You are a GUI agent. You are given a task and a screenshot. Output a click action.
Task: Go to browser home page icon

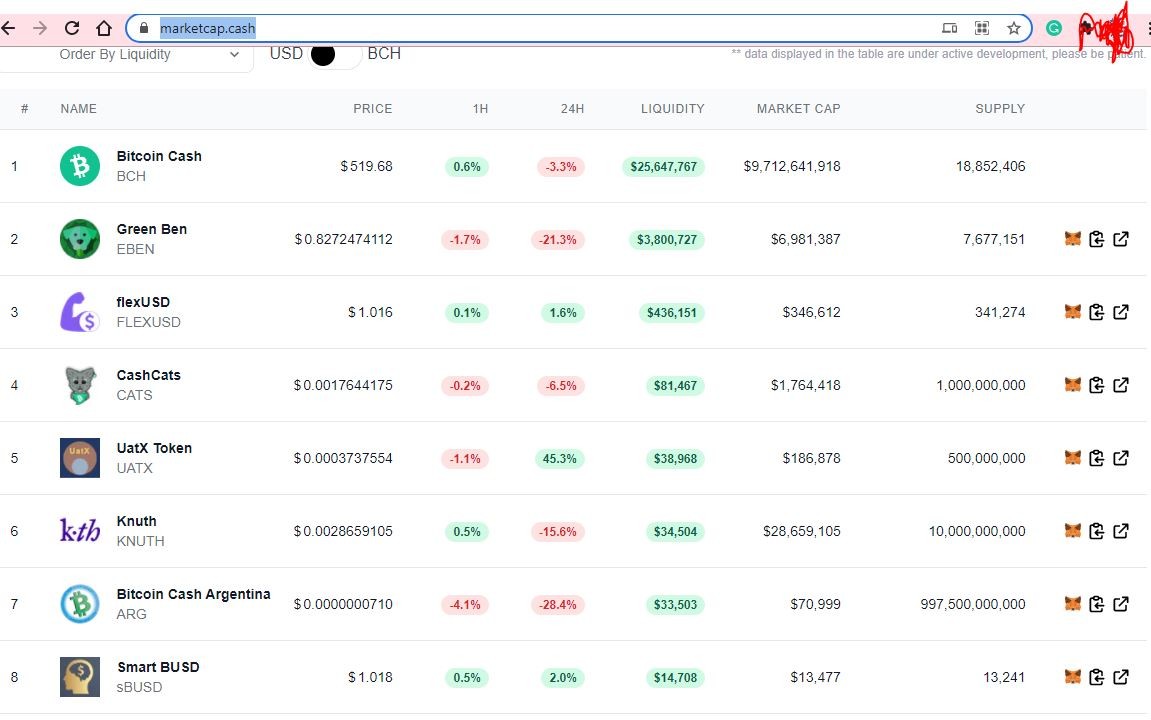tap(104, 28)
